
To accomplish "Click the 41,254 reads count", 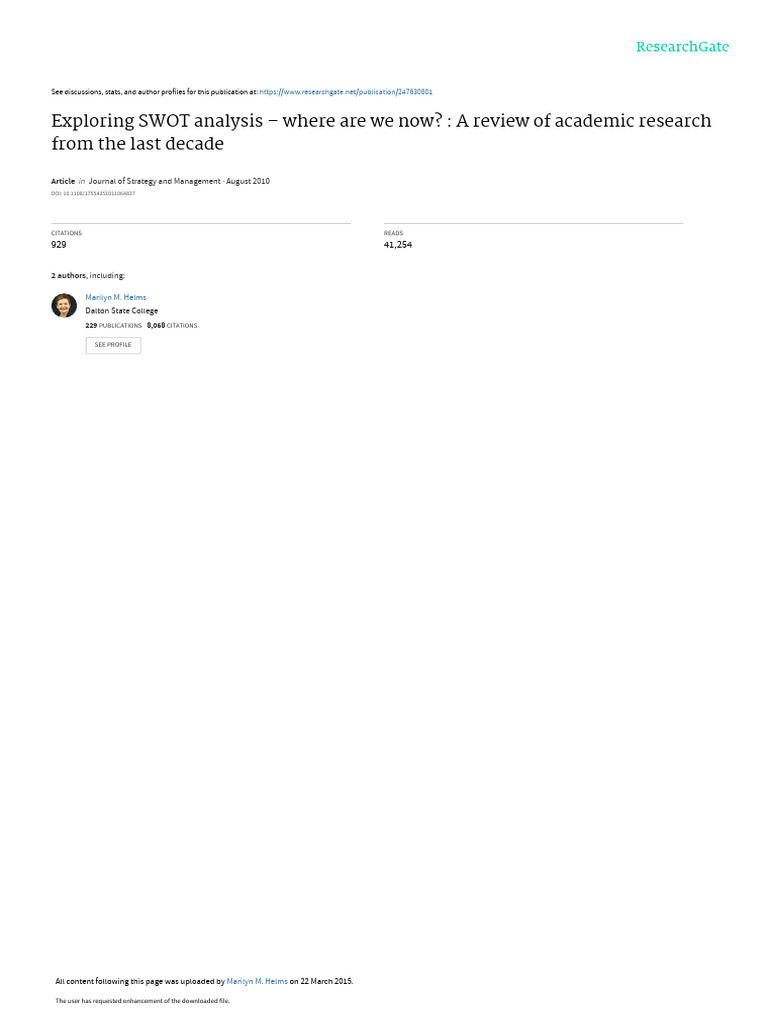I will 398,244.
